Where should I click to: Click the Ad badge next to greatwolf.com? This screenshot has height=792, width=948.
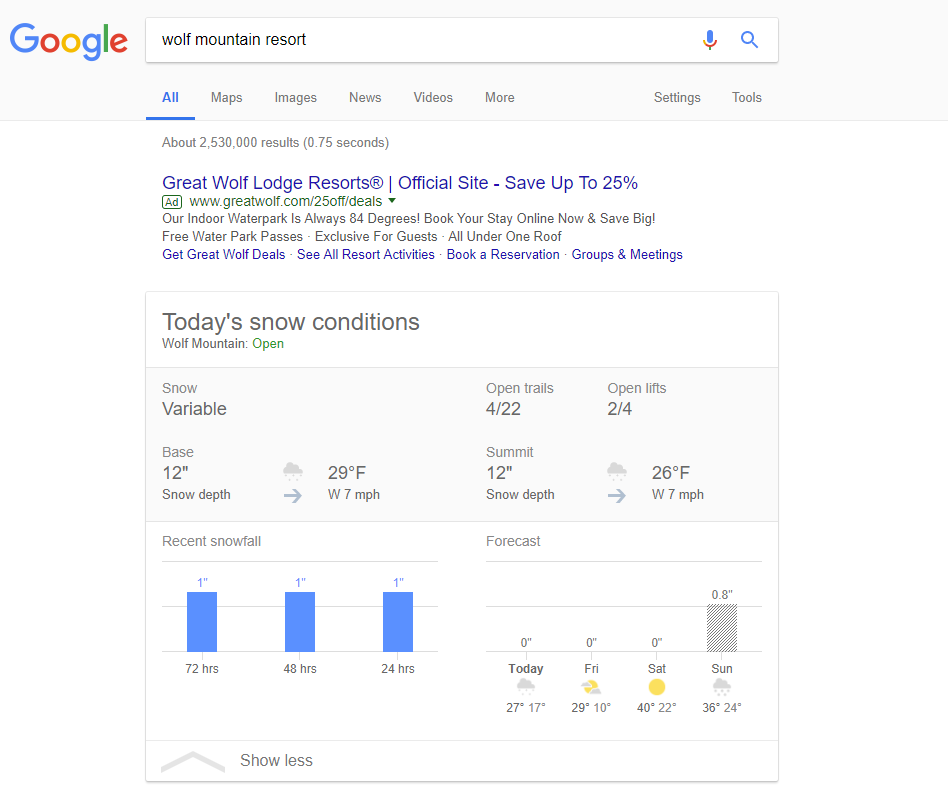[172, 202]
